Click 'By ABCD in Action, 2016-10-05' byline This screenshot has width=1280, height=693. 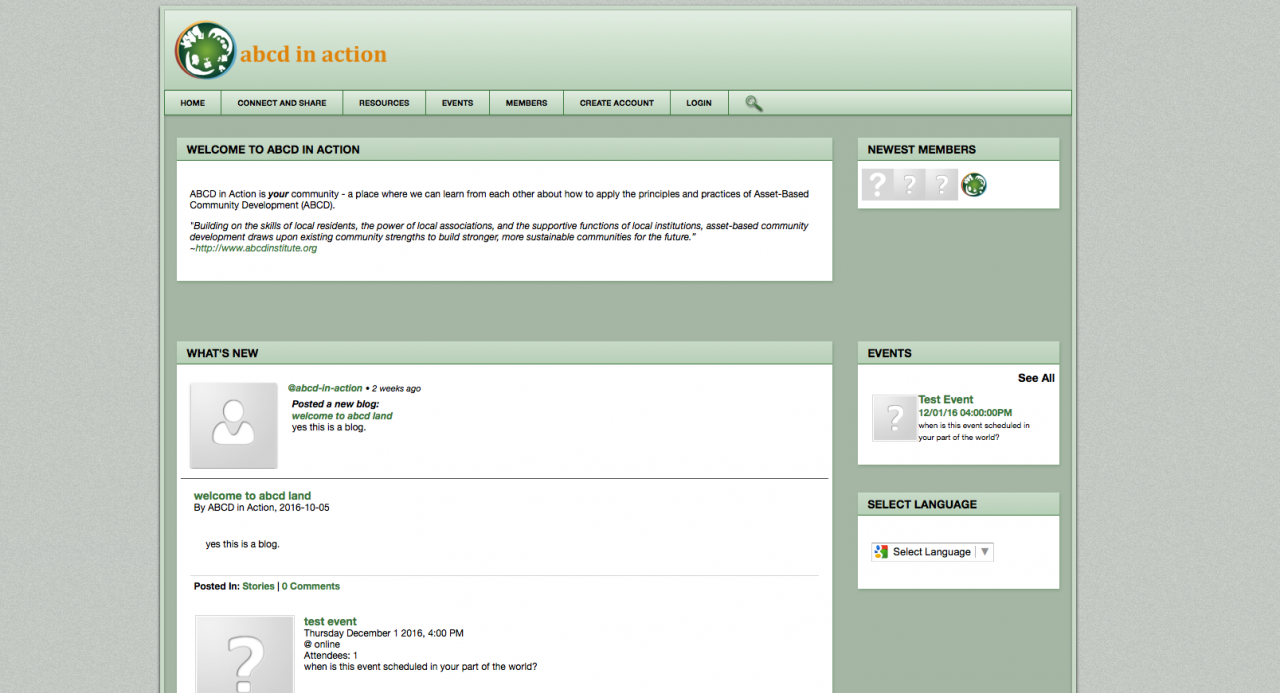(x=261, y=507)
